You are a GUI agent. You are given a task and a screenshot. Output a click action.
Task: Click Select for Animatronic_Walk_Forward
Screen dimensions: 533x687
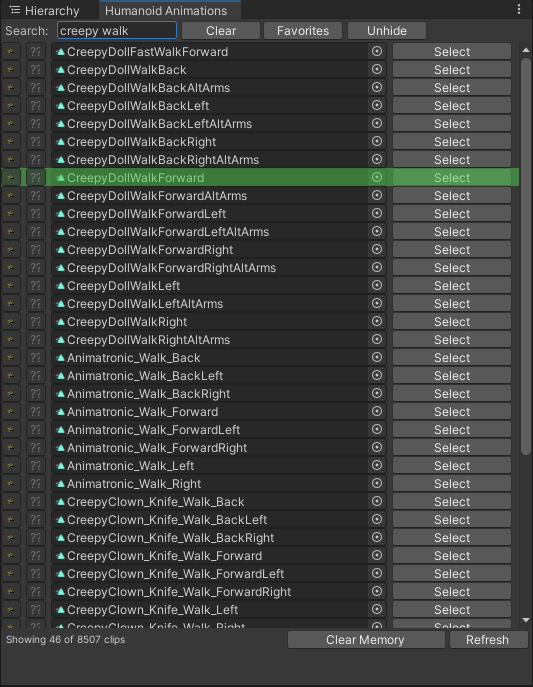click(452, 411)
